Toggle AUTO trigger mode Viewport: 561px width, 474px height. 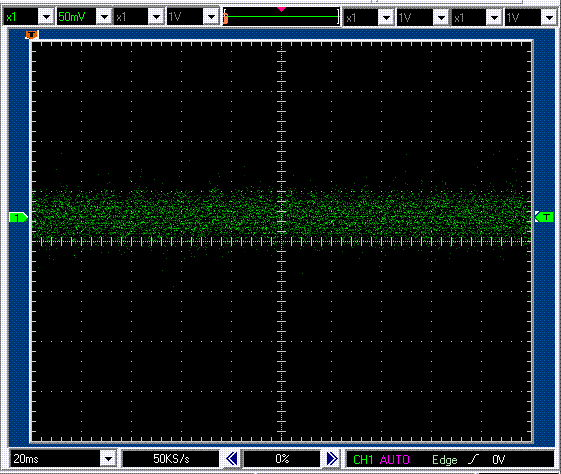pyautogui.click(x=395, y=459)
